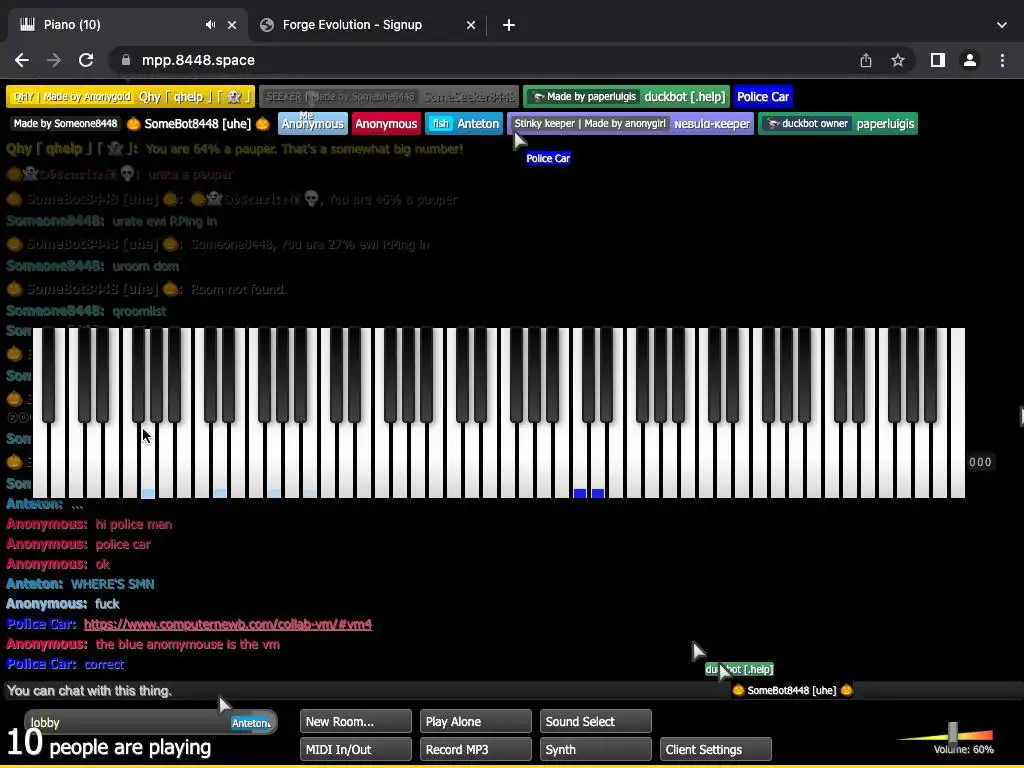Open Client Settings
1024x768 pixels.
716,749
